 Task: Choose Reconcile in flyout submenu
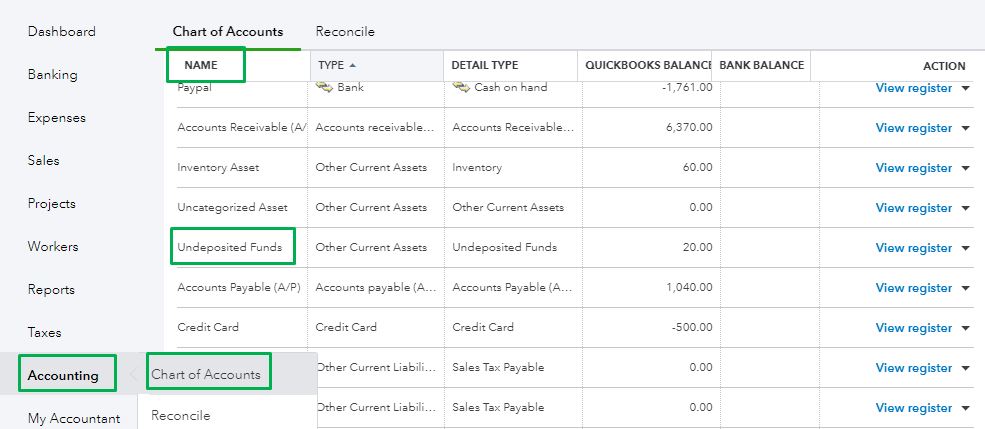pos(181,415)
